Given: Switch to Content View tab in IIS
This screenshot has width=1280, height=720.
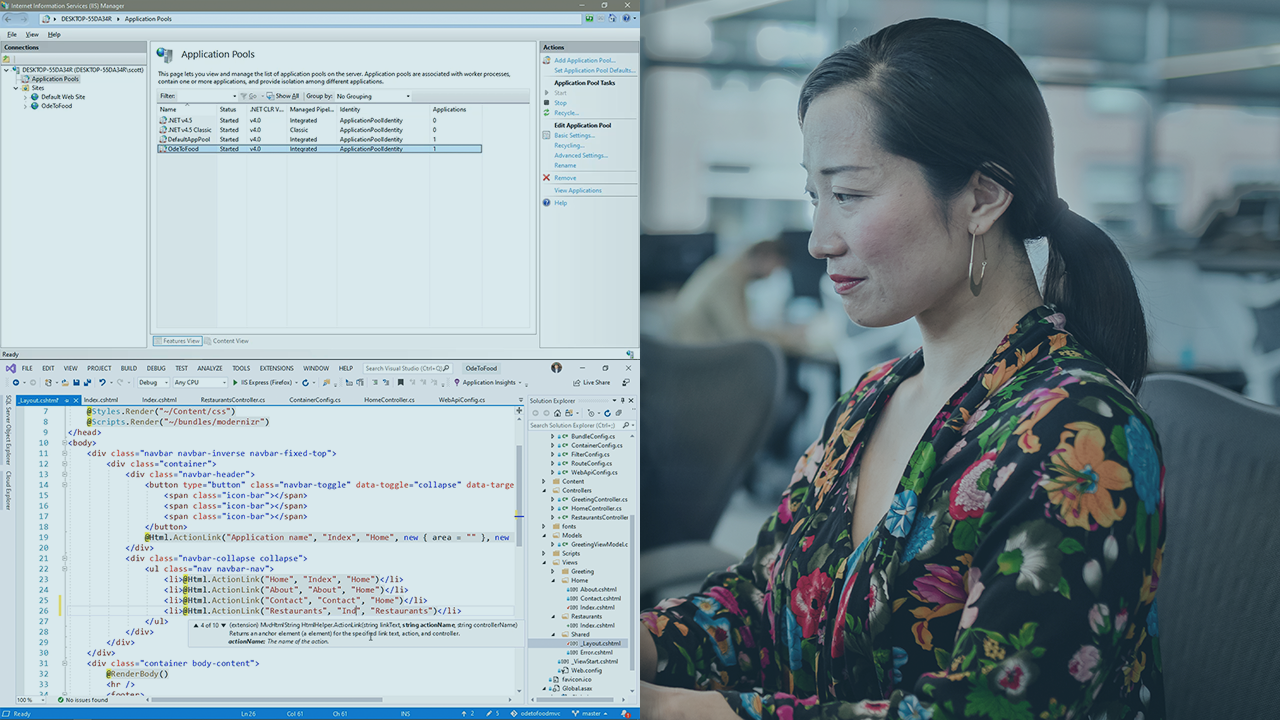Looking at the screenshot, I should 227,341.
